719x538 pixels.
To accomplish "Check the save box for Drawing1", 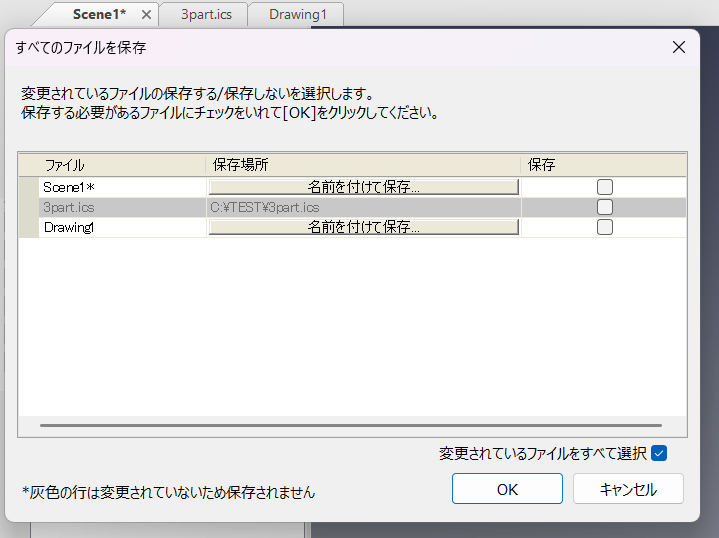I will (x=605, y=227).
